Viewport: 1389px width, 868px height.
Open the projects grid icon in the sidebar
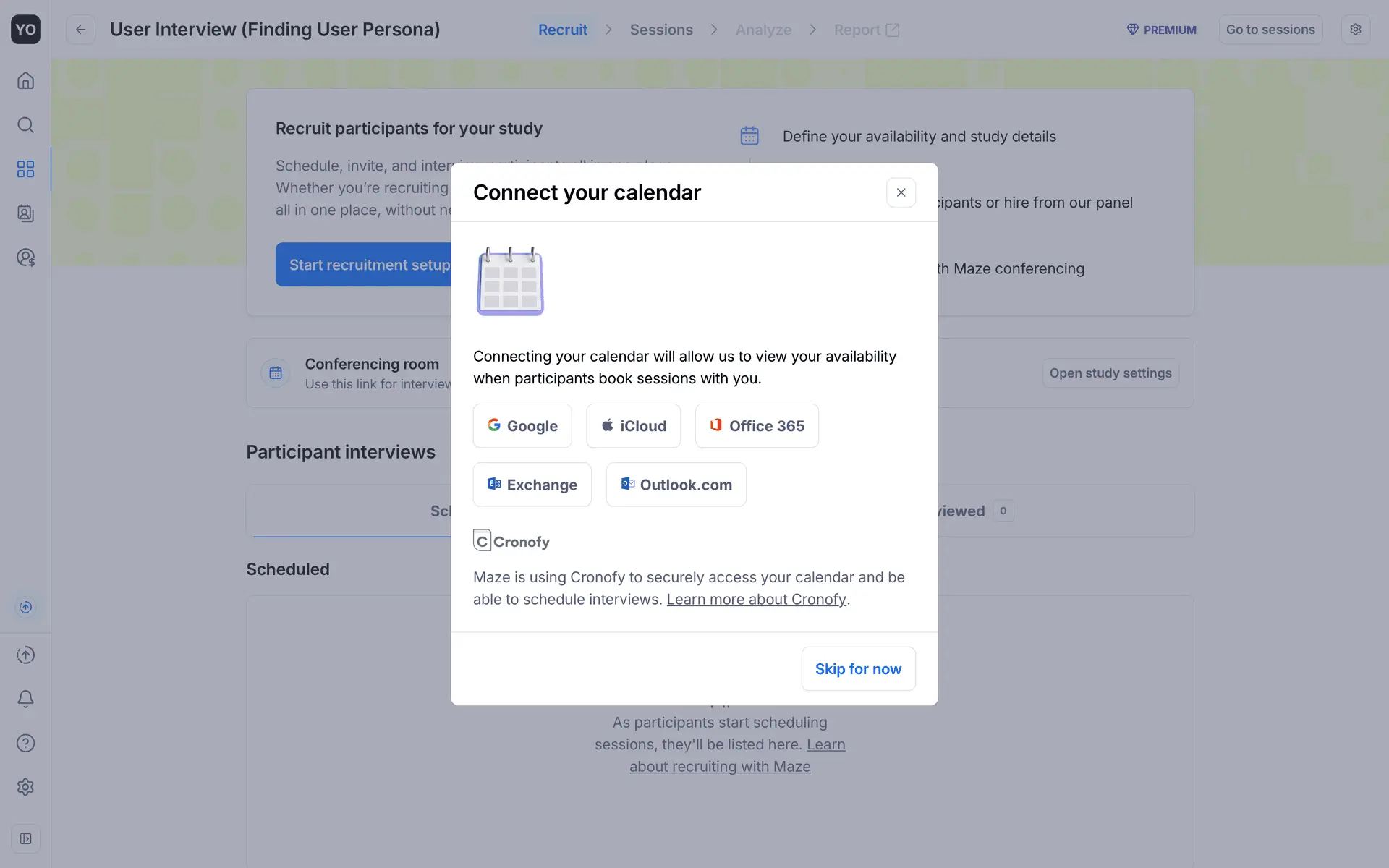(25, 169)
